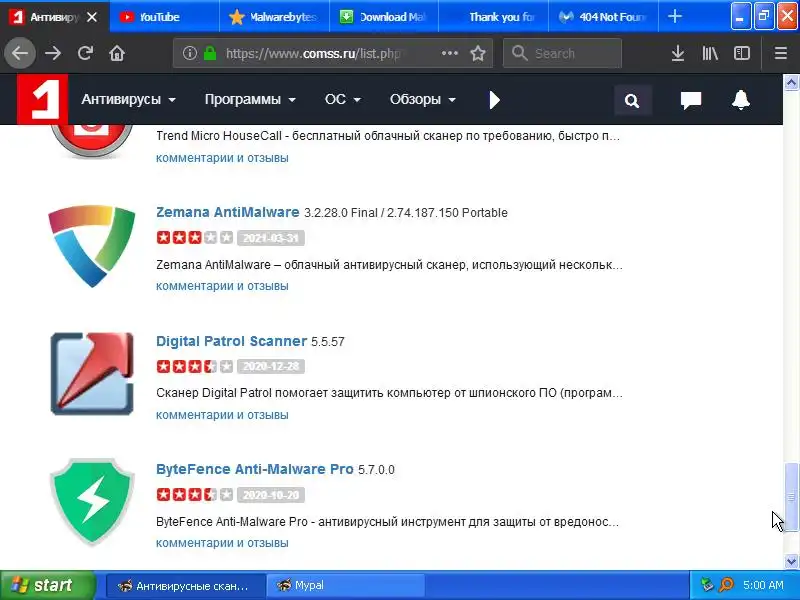Click ByteFence version 5.7.0.0 text
Screen dimensions: 800x600
(376, 469)
